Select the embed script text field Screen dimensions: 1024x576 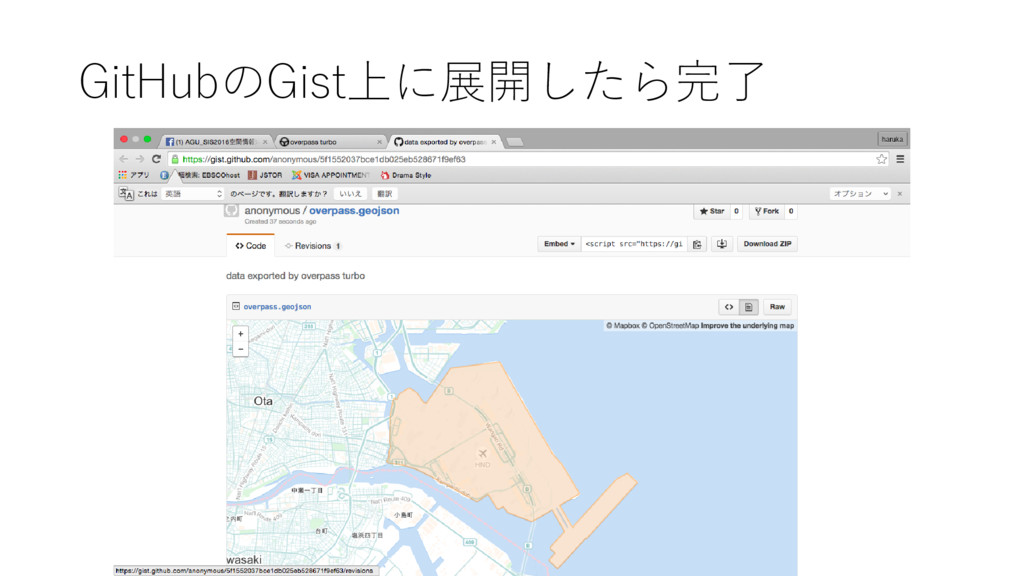click(x=633, y=244)
